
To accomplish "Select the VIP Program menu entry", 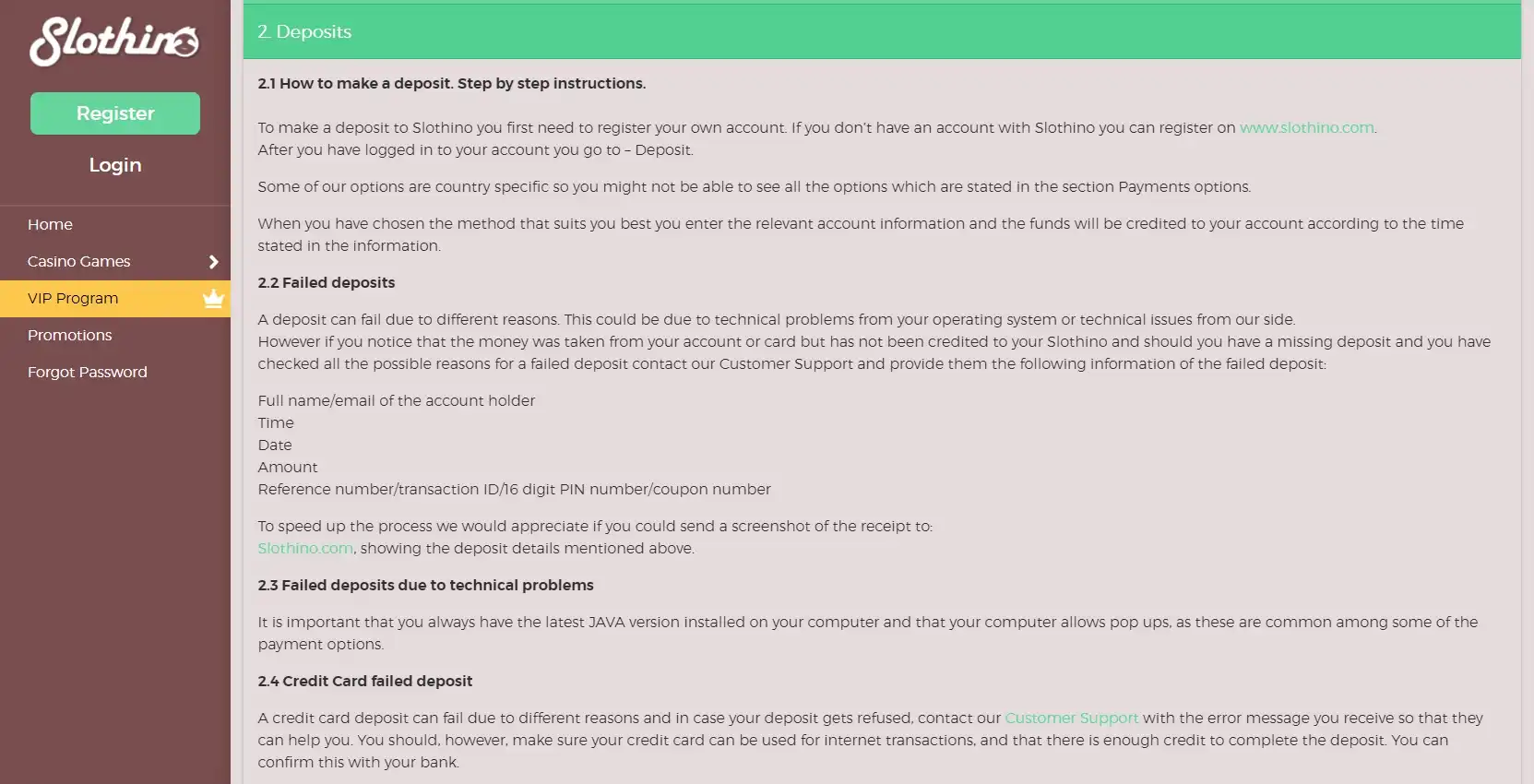I will coord(73,298).
